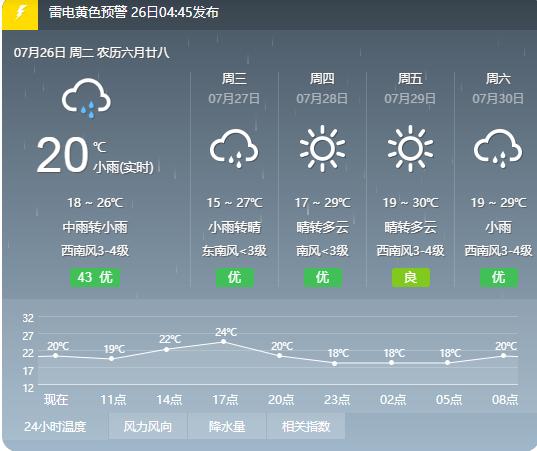Click the 08点 time axis label

pyautogui.click(x=505, y=400)
